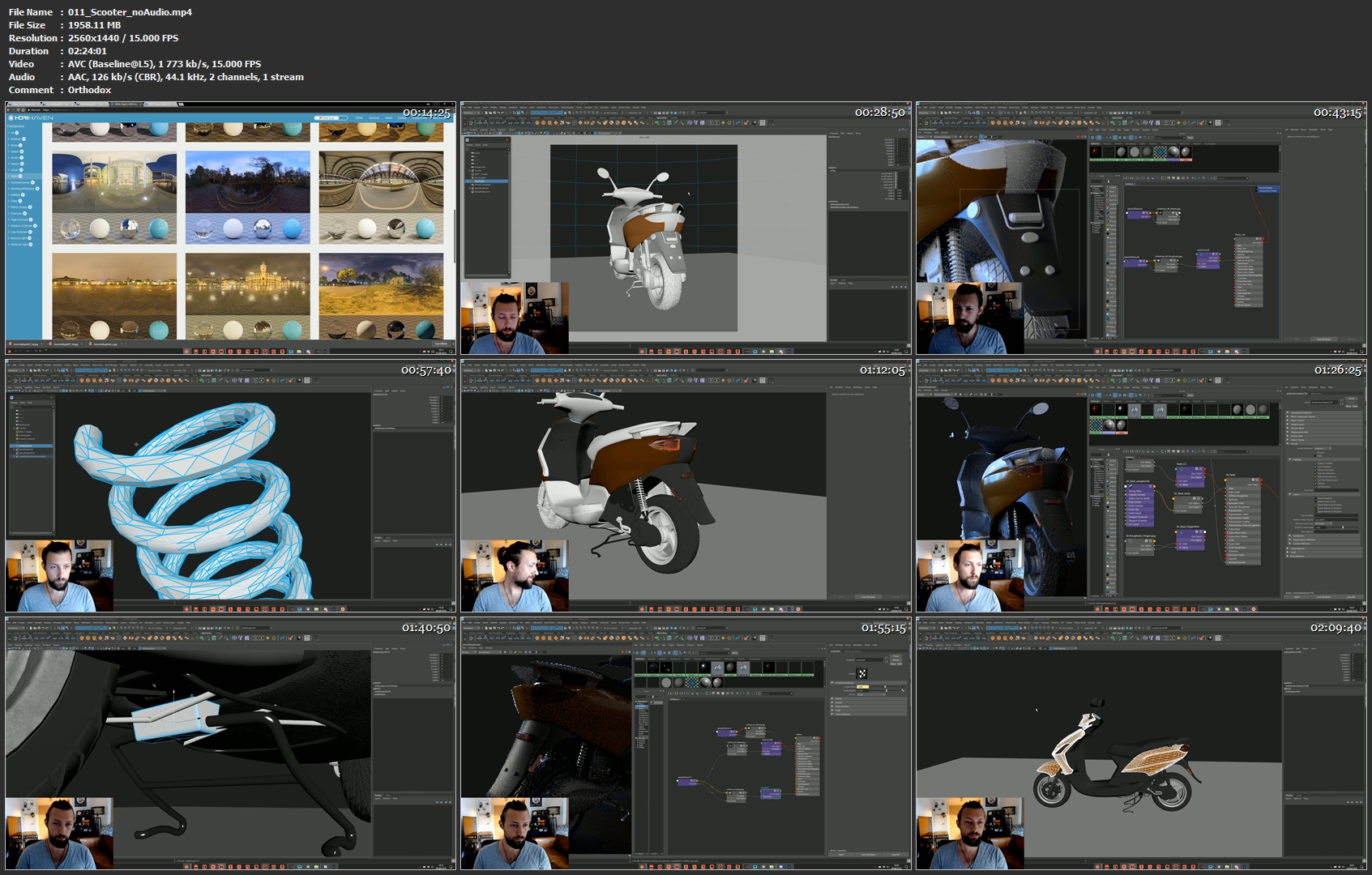The image size is (1372, 875).
Task: Open the video frame stamped 01:26:25
Action: point(1141,486)
